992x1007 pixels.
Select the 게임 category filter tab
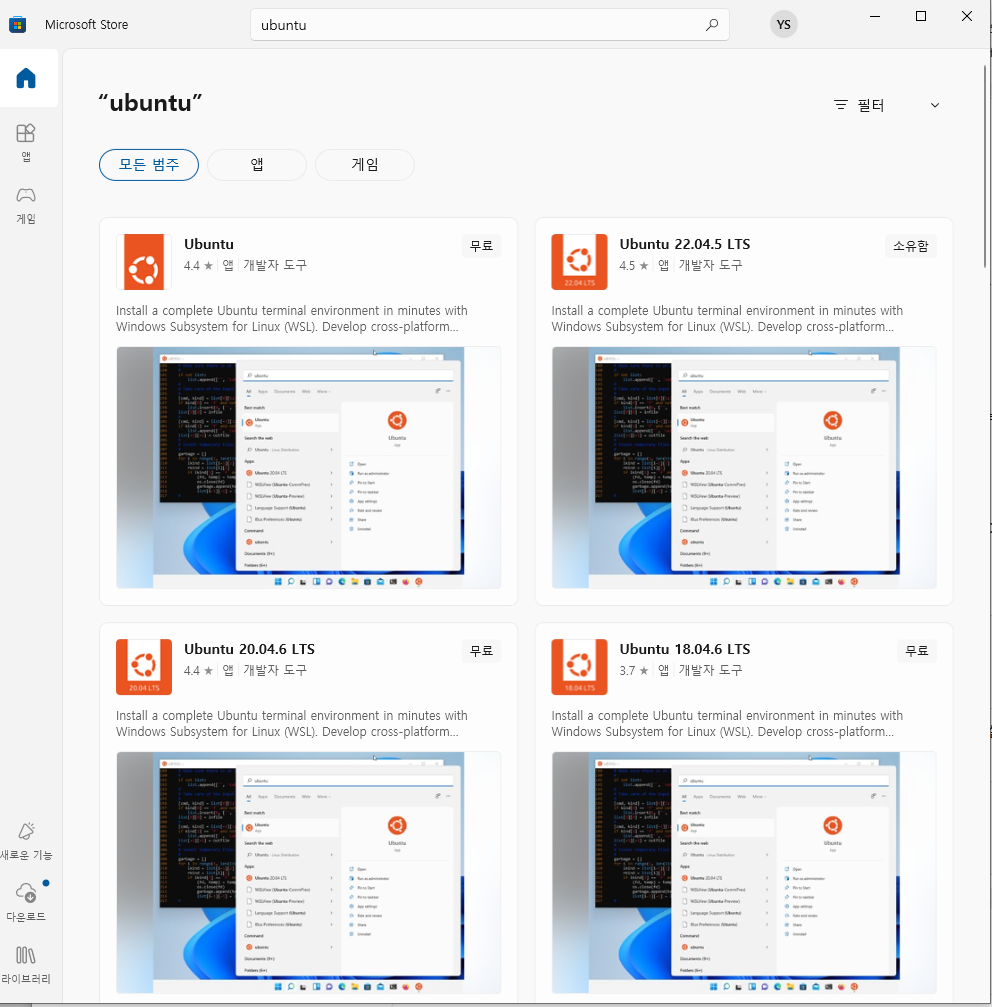(365, 165)
